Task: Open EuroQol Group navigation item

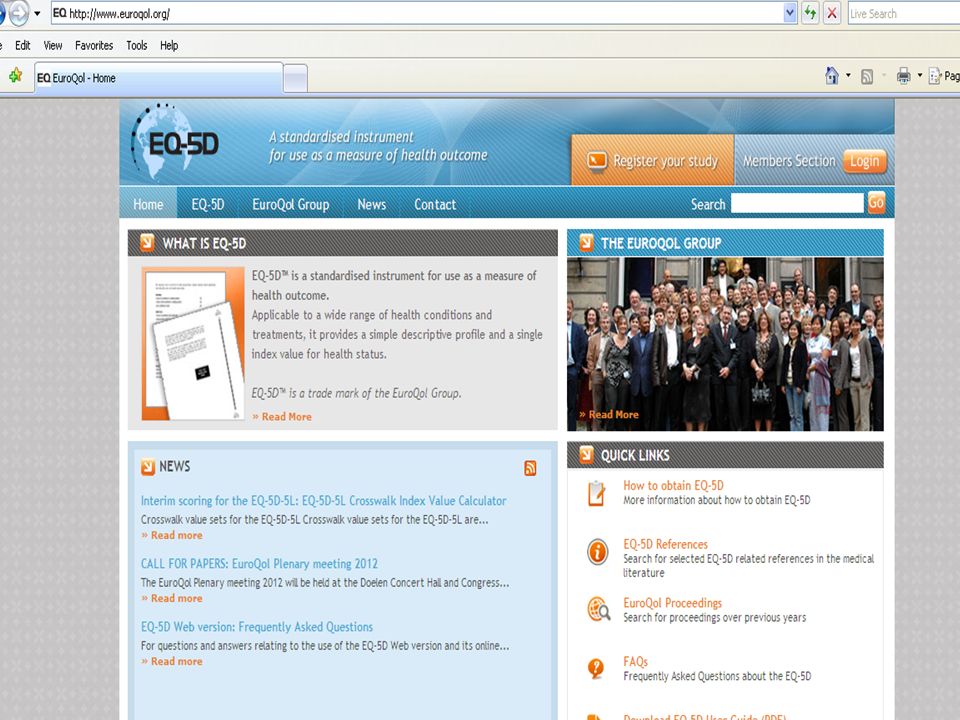Action: click(x=291, y=204)
